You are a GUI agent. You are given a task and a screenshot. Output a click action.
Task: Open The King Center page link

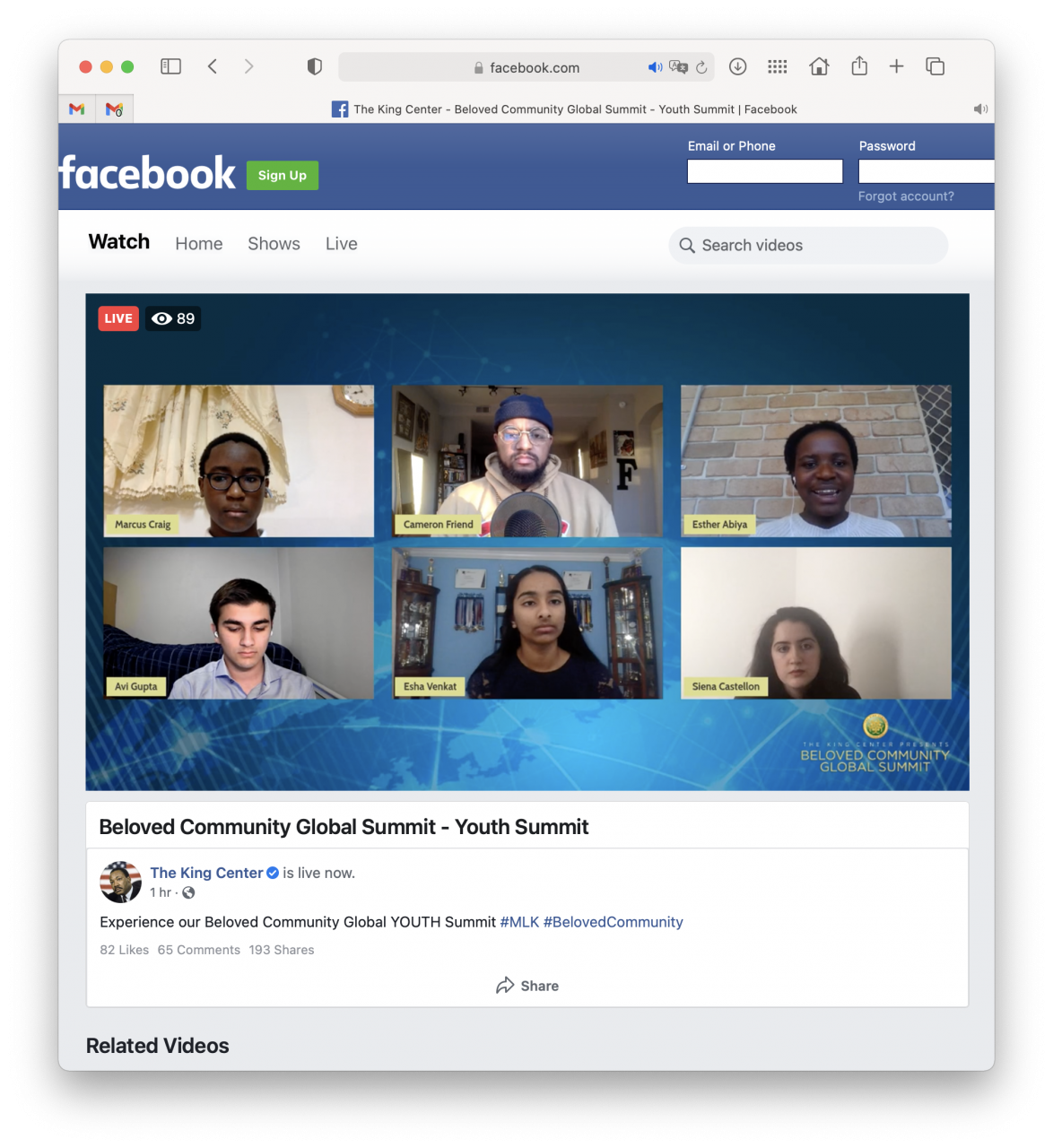pyautogui.click(x=206, y=873)
